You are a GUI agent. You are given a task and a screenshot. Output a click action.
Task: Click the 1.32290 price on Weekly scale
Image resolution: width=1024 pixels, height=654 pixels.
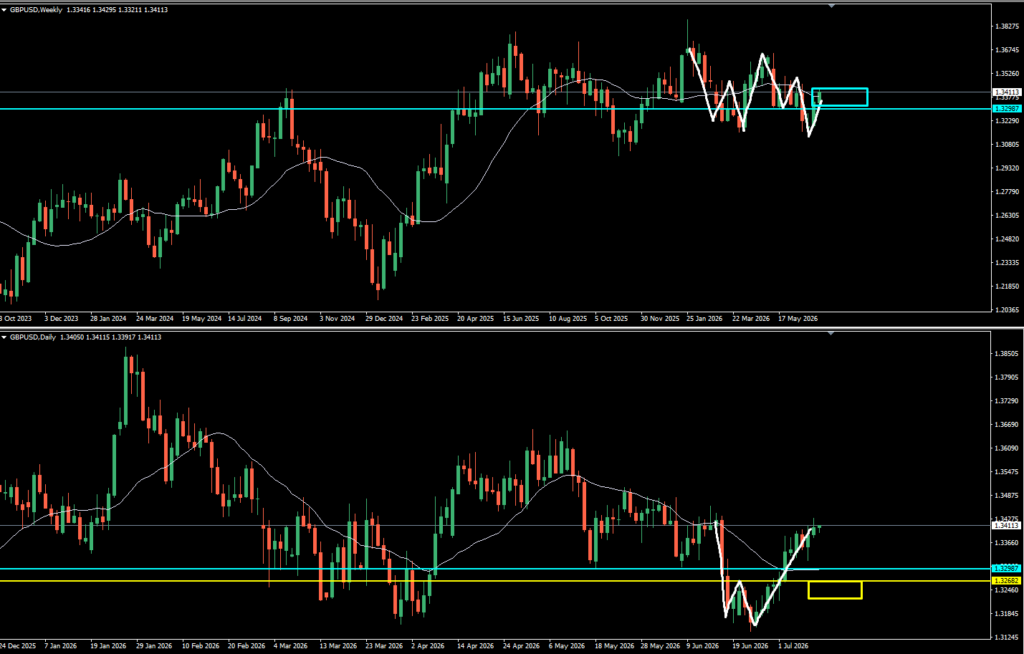pyautogui.click(x=1006, y=121)
